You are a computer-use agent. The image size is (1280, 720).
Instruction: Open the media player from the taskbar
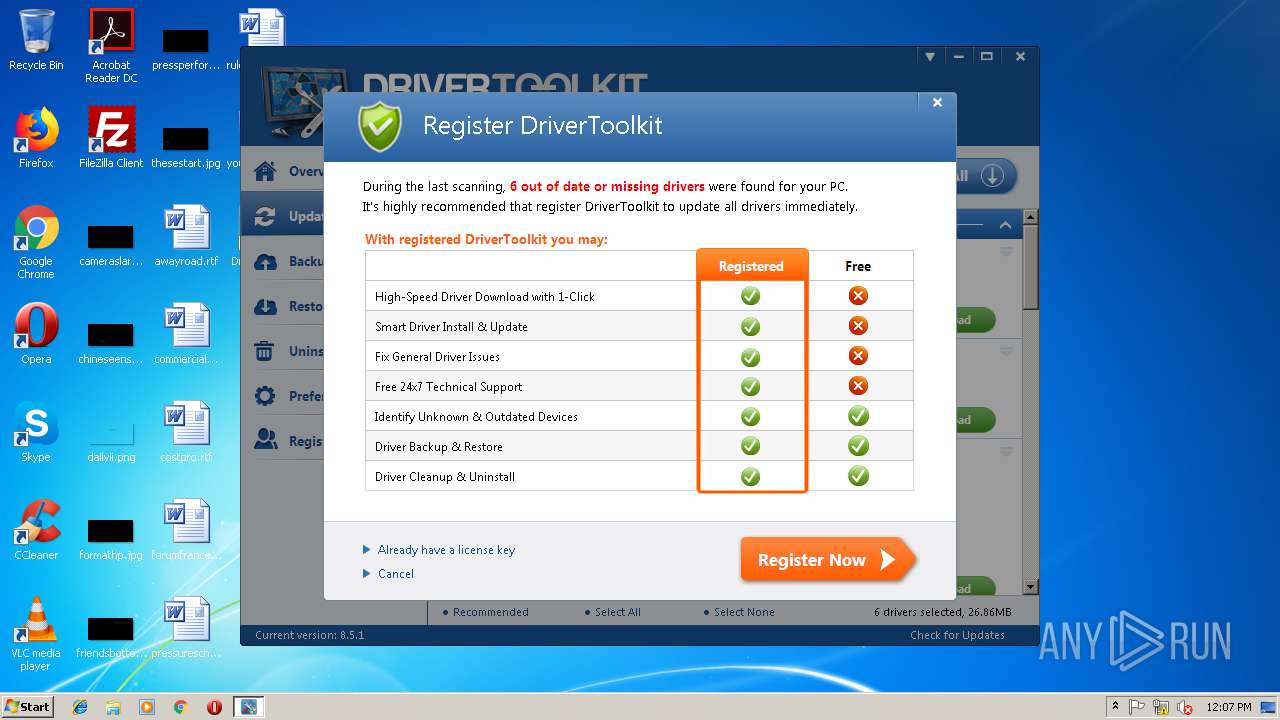pyautogui.click(x=147, y=707)
